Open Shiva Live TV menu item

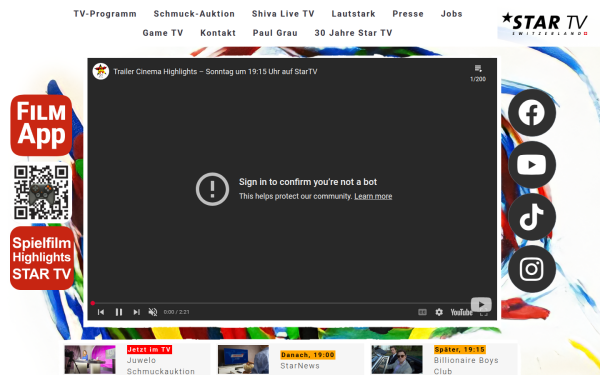pos(283,14)
